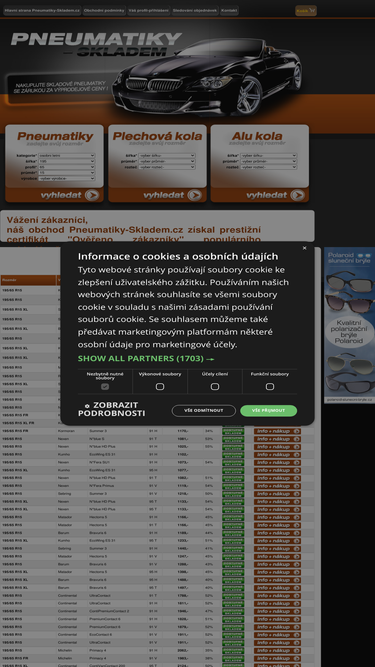Screen dimensions: 375x667
Task: Enable the Výkonové soubory checkbox
Action: pos(160,387)
